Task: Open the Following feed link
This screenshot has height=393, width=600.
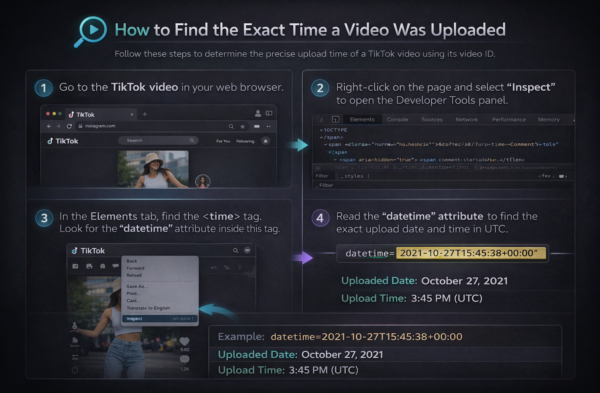Action: [x=245, y=141]
